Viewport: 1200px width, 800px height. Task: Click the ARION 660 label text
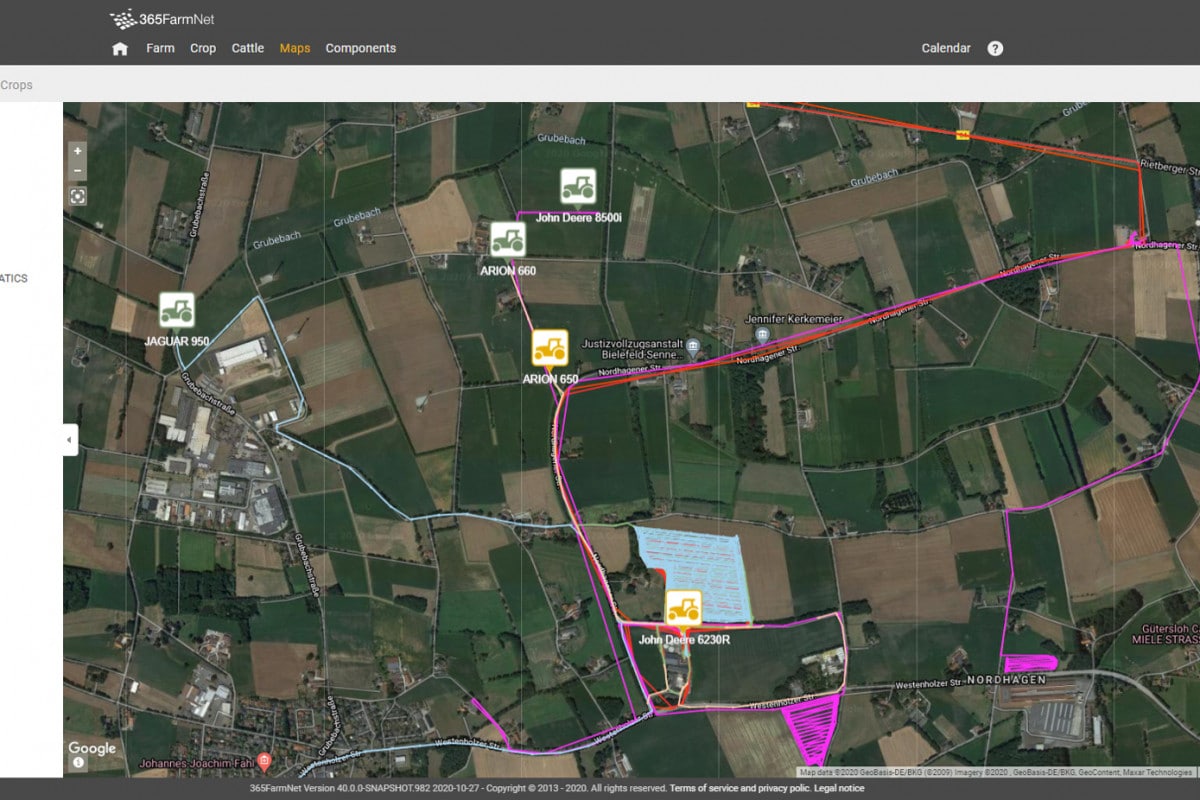508,270
